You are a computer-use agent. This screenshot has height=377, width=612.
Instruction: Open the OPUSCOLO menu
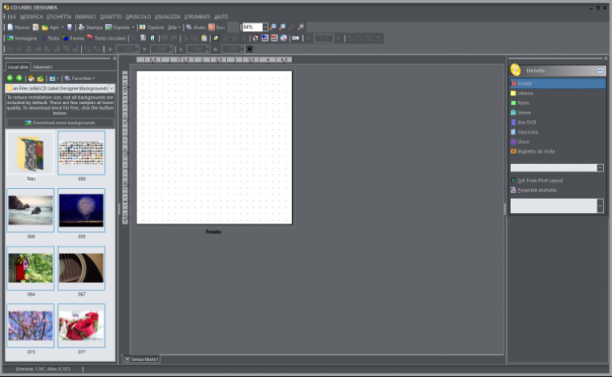[138, 17]
